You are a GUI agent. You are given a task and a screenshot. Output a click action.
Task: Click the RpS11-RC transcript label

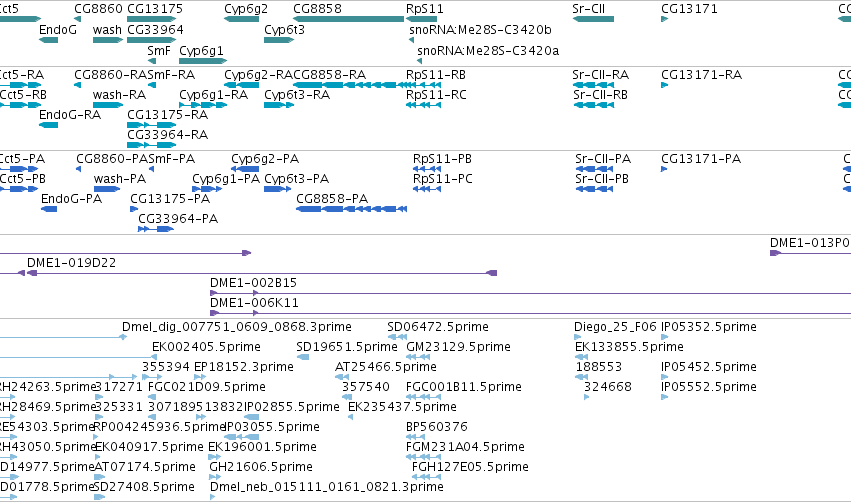click(x=436, y=95)
